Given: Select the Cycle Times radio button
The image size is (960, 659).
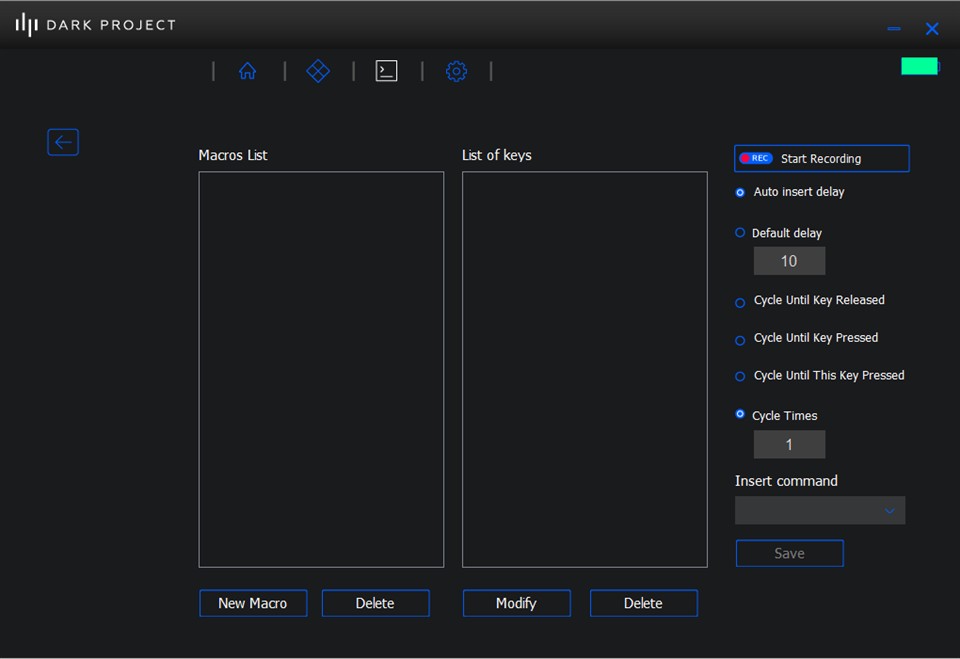Looking at the screenshot, I should pos(740,414).
